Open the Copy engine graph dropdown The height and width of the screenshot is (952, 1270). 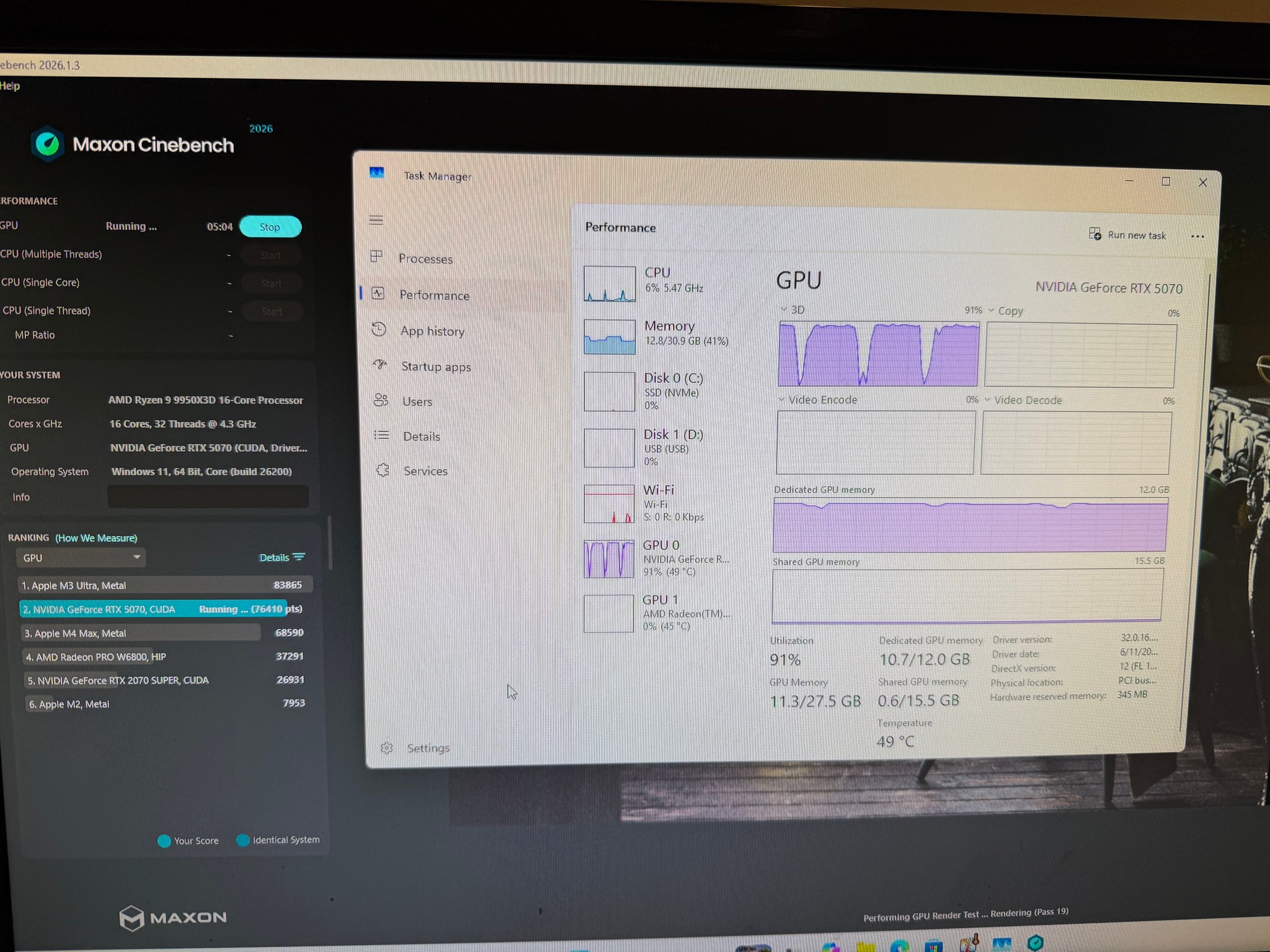pos(991,311)
